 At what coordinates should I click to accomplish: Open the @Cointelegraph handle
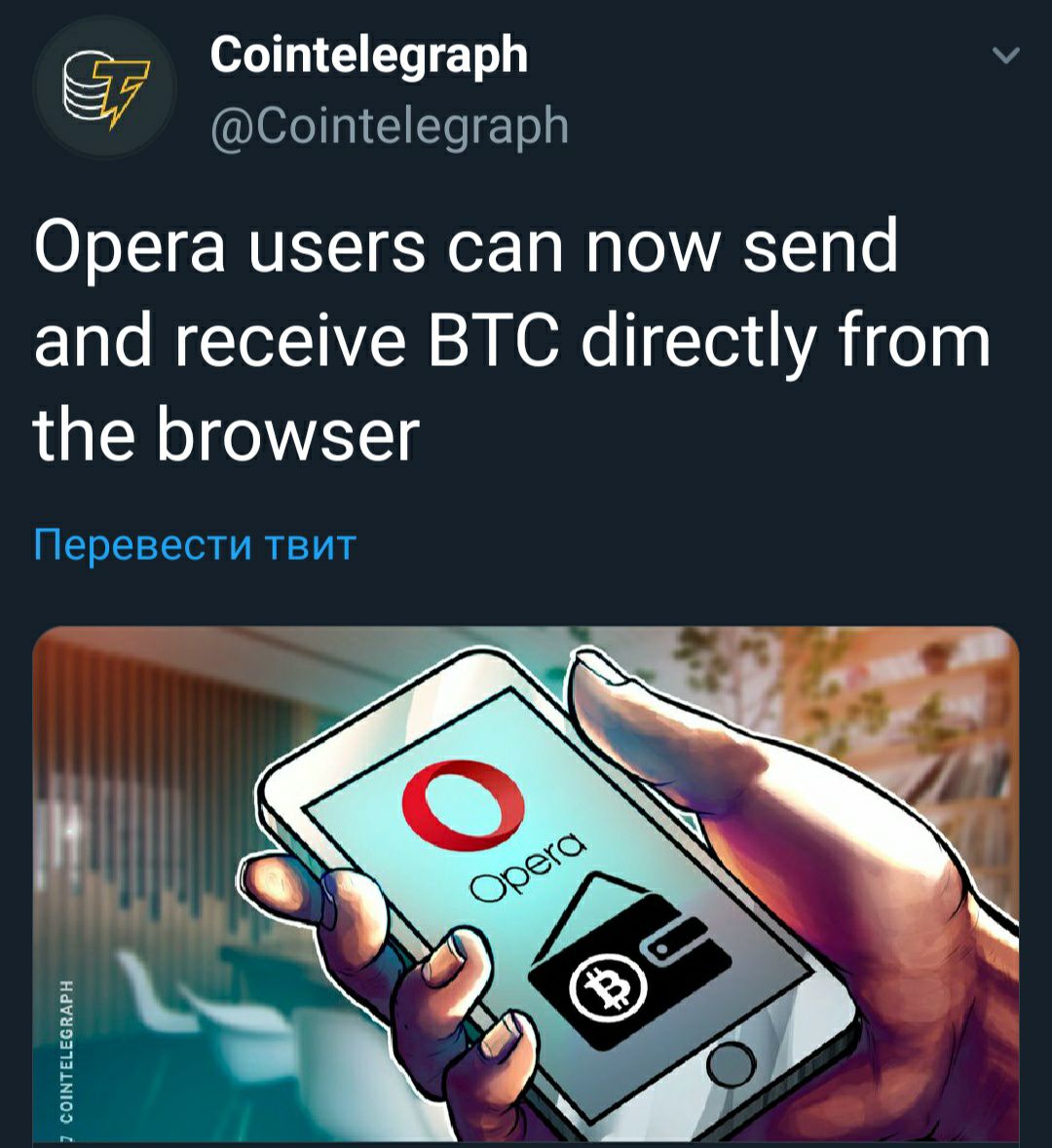point(389,127)
